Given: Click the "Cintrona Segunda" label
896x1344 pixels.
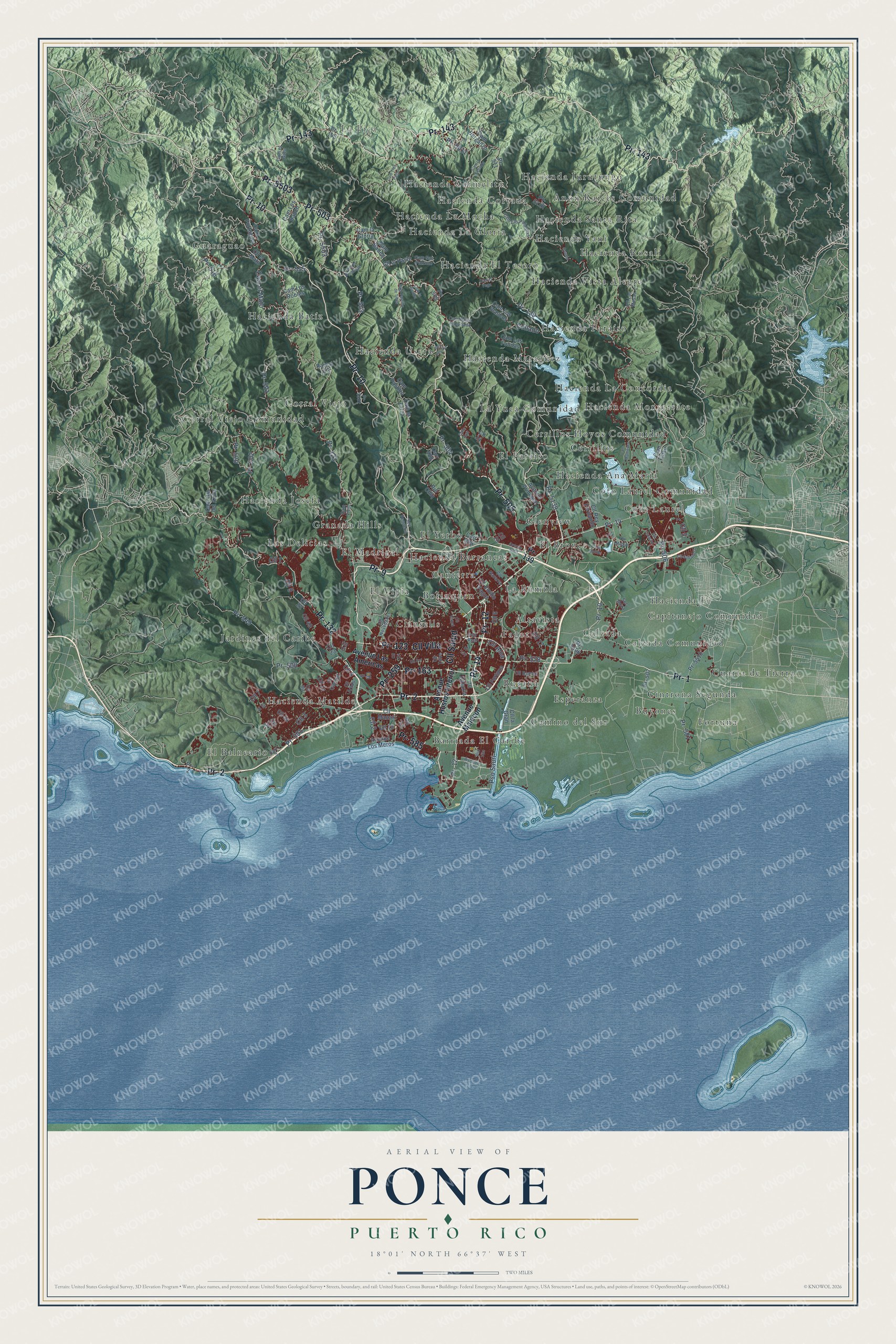Looking at the screenshot, I should coord(691,694).
